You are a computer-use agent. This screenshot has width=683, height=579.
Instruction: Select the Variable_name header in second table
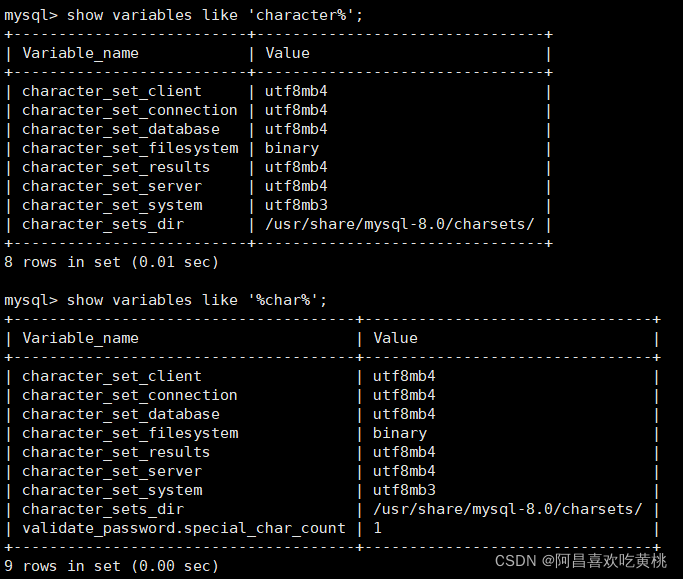pyautogui.click(x=81, y=339)
